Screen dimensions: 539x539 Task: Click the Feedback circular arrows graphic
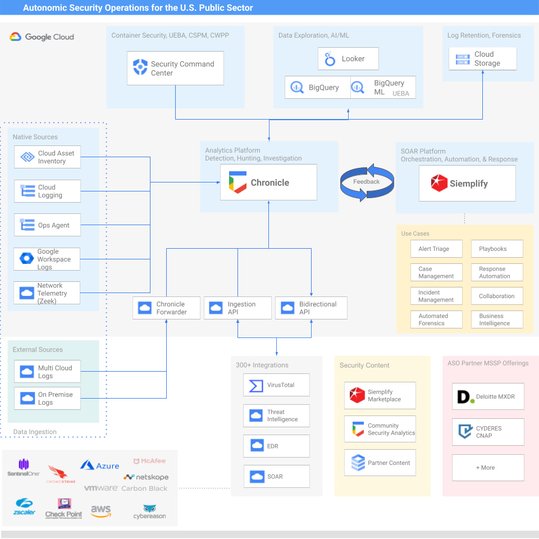[367, 182]
